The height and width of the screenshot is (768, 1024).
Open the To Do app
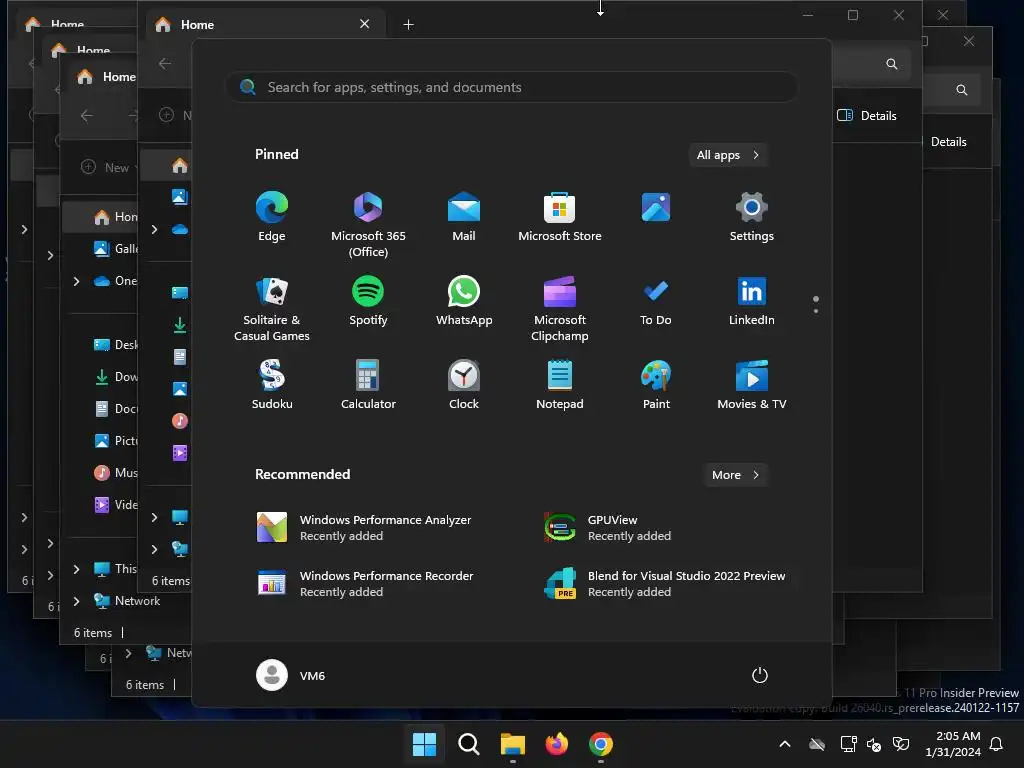pos(656,300)
